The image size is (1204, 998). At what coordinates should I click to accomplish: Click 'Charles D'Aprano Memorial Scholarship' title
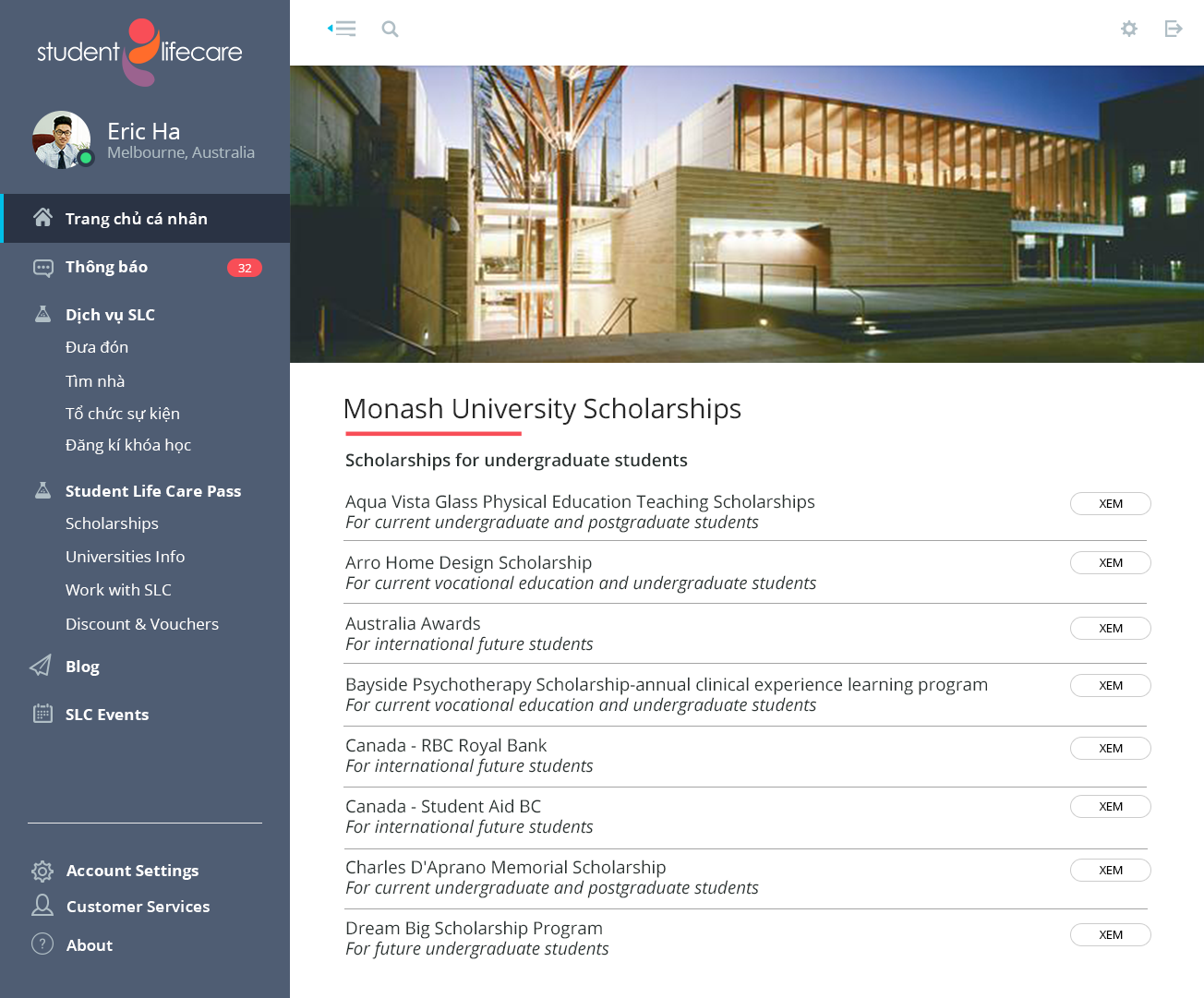(505, 867)
